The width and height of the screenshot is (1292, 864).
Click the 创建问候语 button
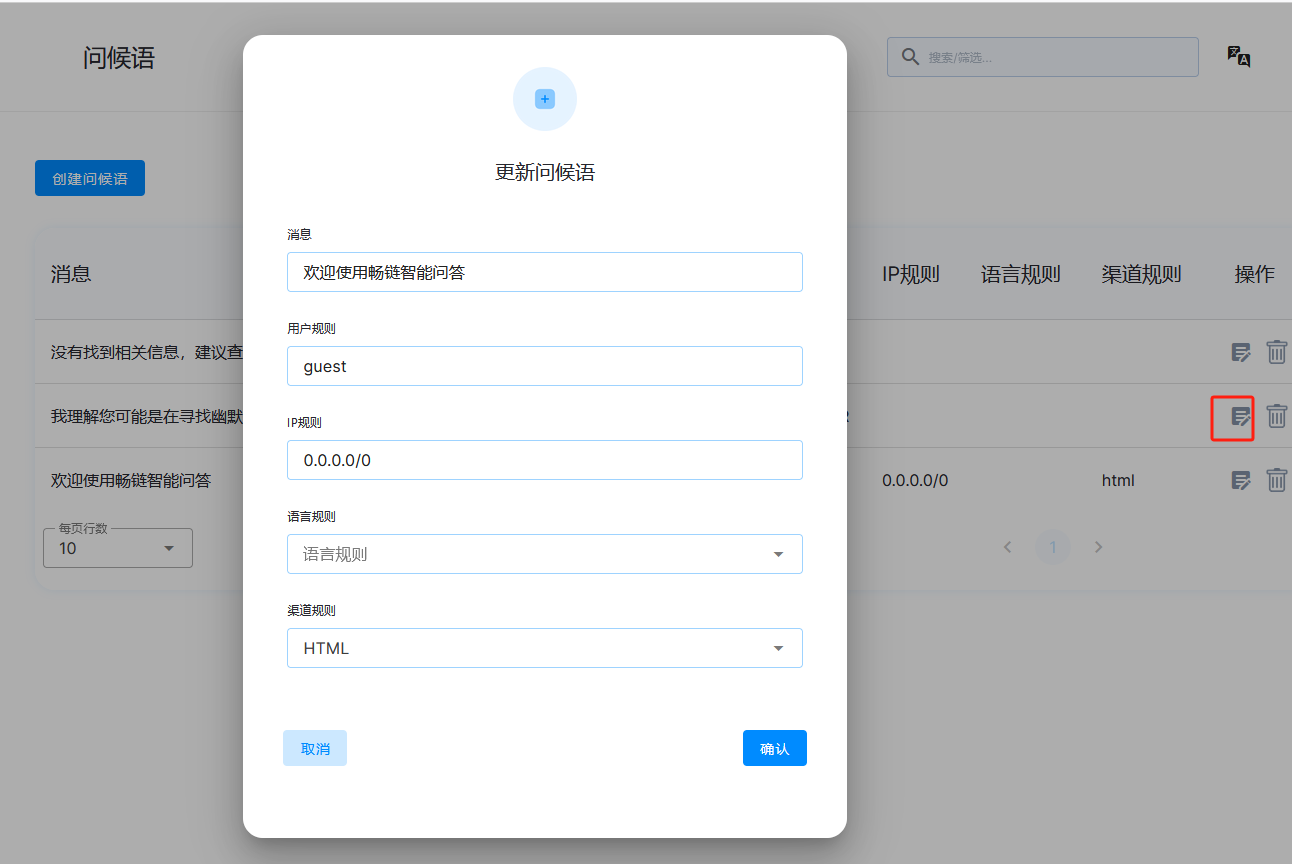point(90,178)
